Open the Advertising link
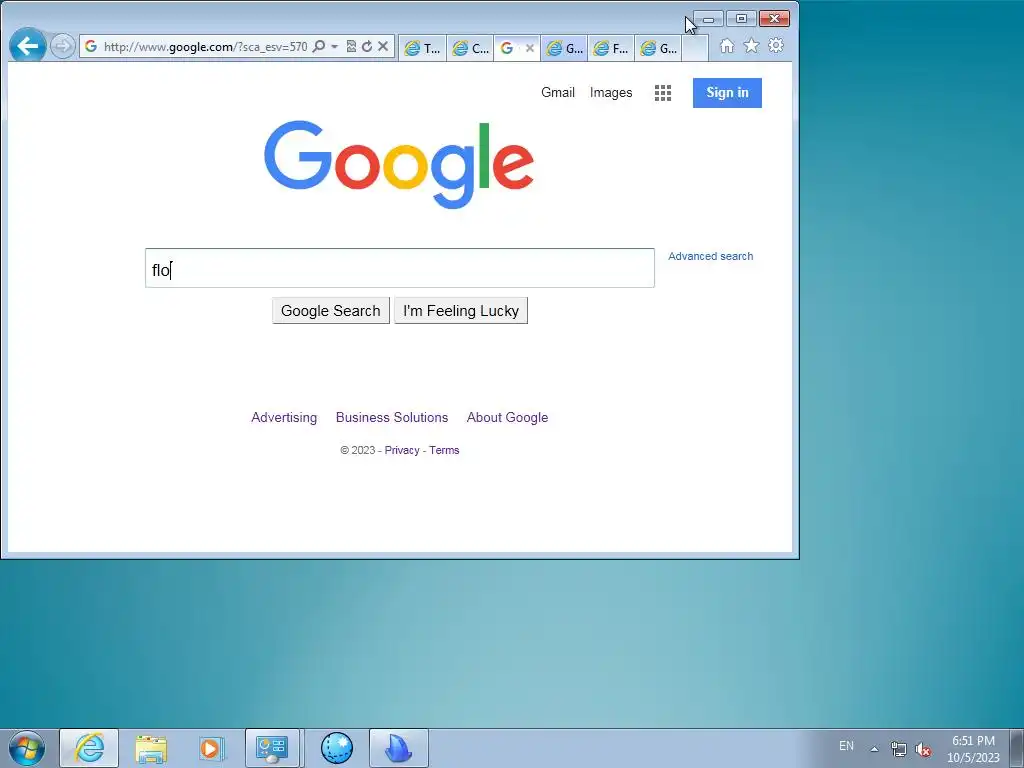The image size is (1024, 768). tap(284, 417)
